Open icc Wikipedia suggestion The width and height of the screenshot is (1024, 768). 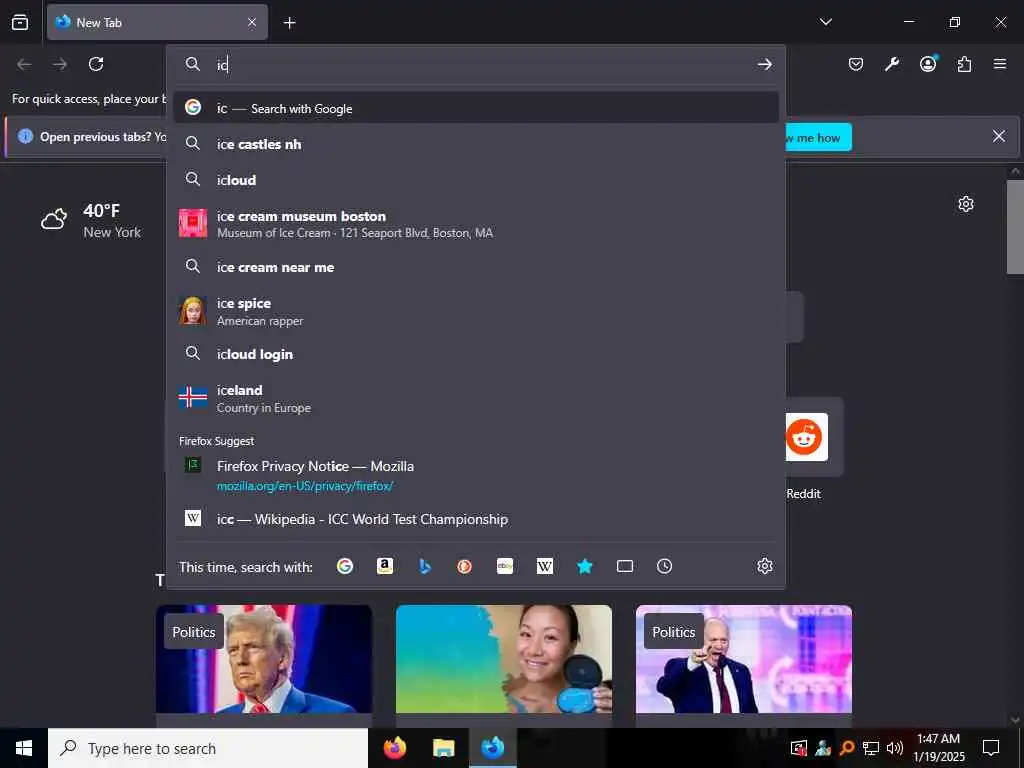[x=476, y=519]
